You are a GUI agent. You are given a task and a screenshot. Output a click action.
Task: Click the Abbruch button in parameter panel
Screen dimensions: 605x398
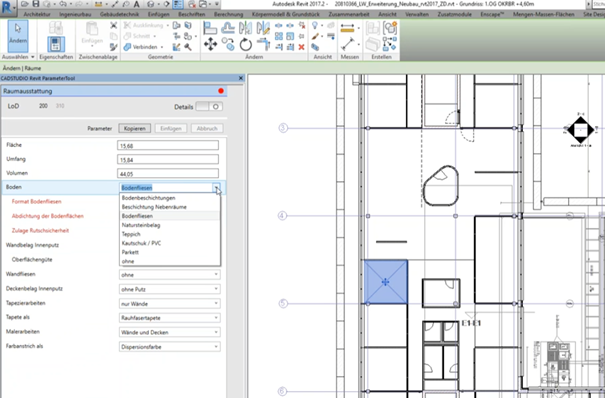coord(207,128)
